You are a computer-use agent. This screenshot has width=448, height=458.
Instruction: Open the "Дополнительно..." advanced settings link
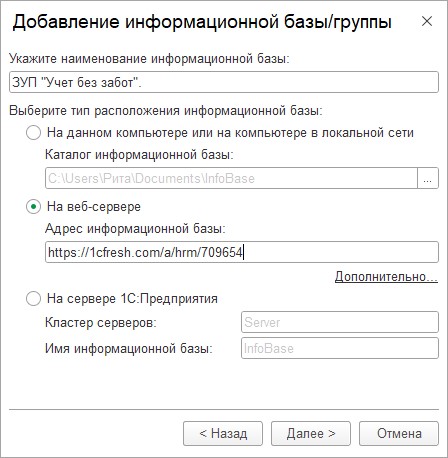[386, 277]
